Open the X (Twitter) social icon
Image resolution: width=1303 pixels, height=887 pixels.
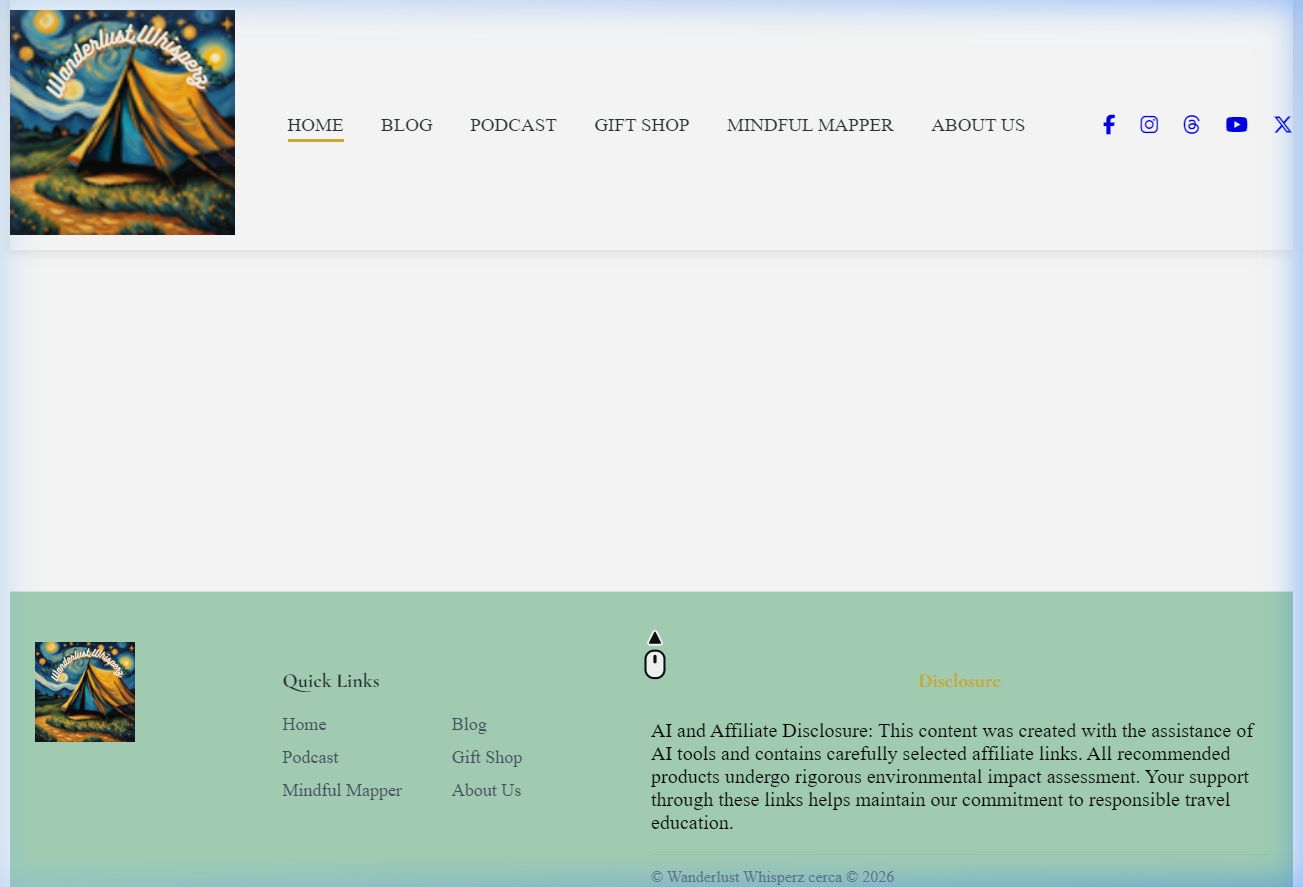[x=1282, y=125]
